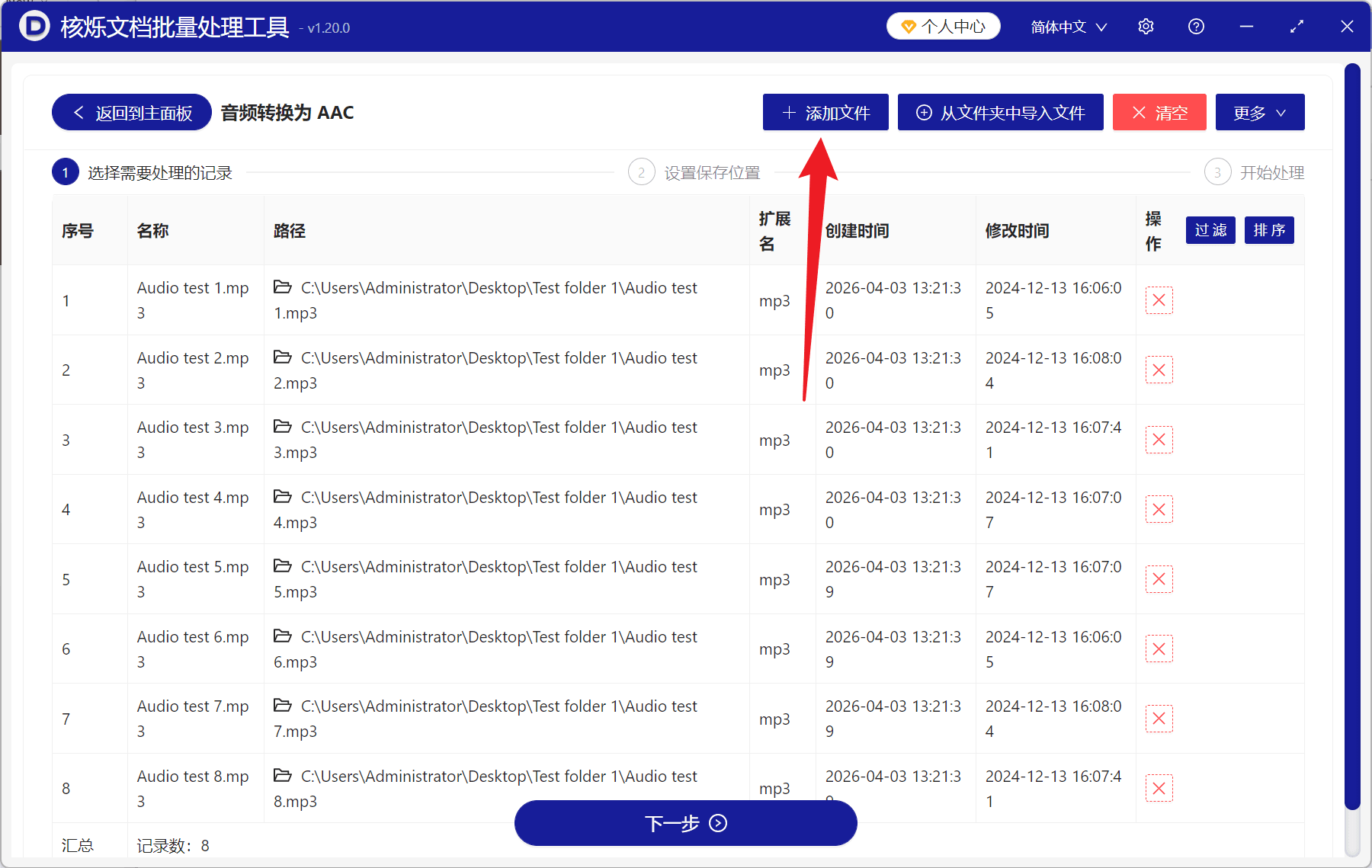Click the app logo in title bar
The image size is (1372, 868).
coord(34,27)
